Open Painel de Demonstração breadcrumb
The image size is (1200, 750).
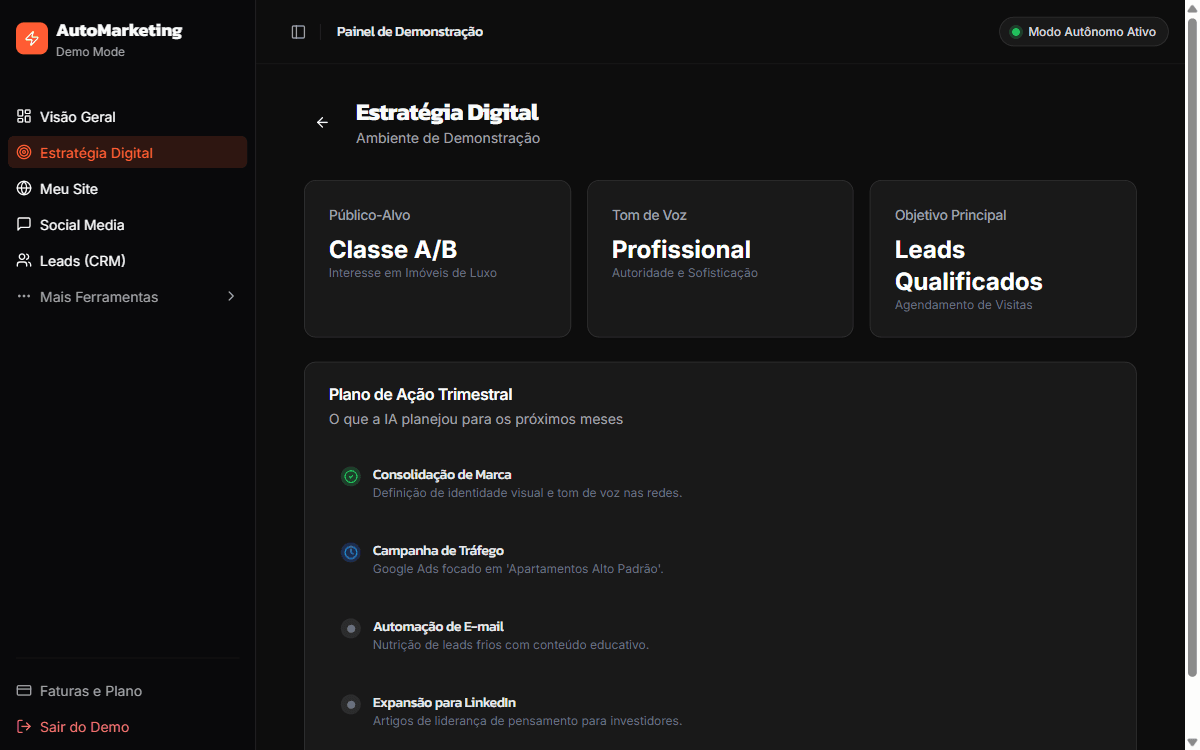click(x=410, y=31)
